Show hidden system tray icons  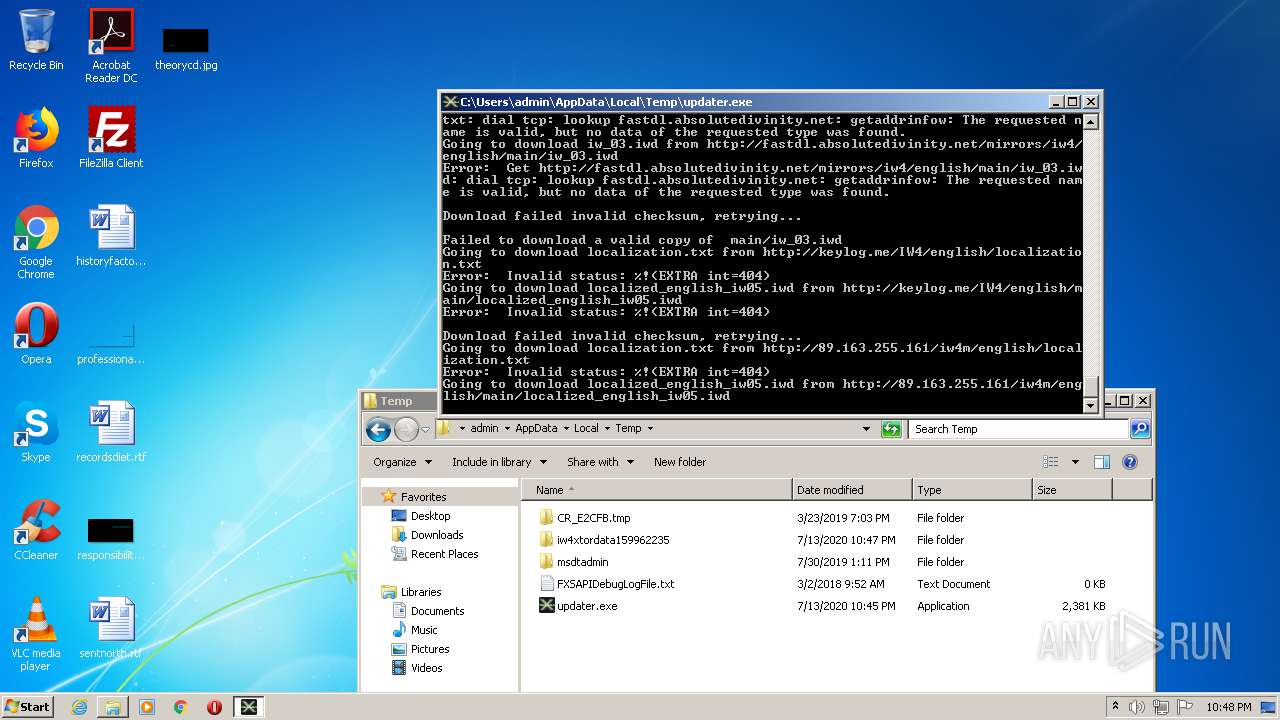coord(1115,706)
